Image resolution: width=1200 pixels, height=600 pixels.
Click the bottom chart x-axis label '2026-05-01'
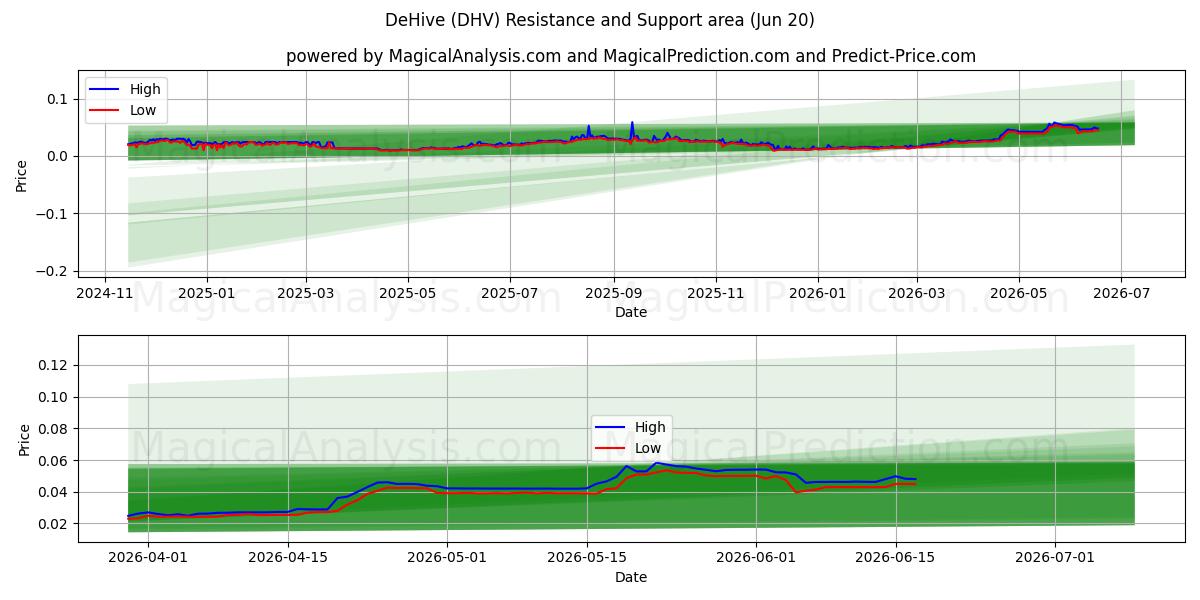pos(446,560)
